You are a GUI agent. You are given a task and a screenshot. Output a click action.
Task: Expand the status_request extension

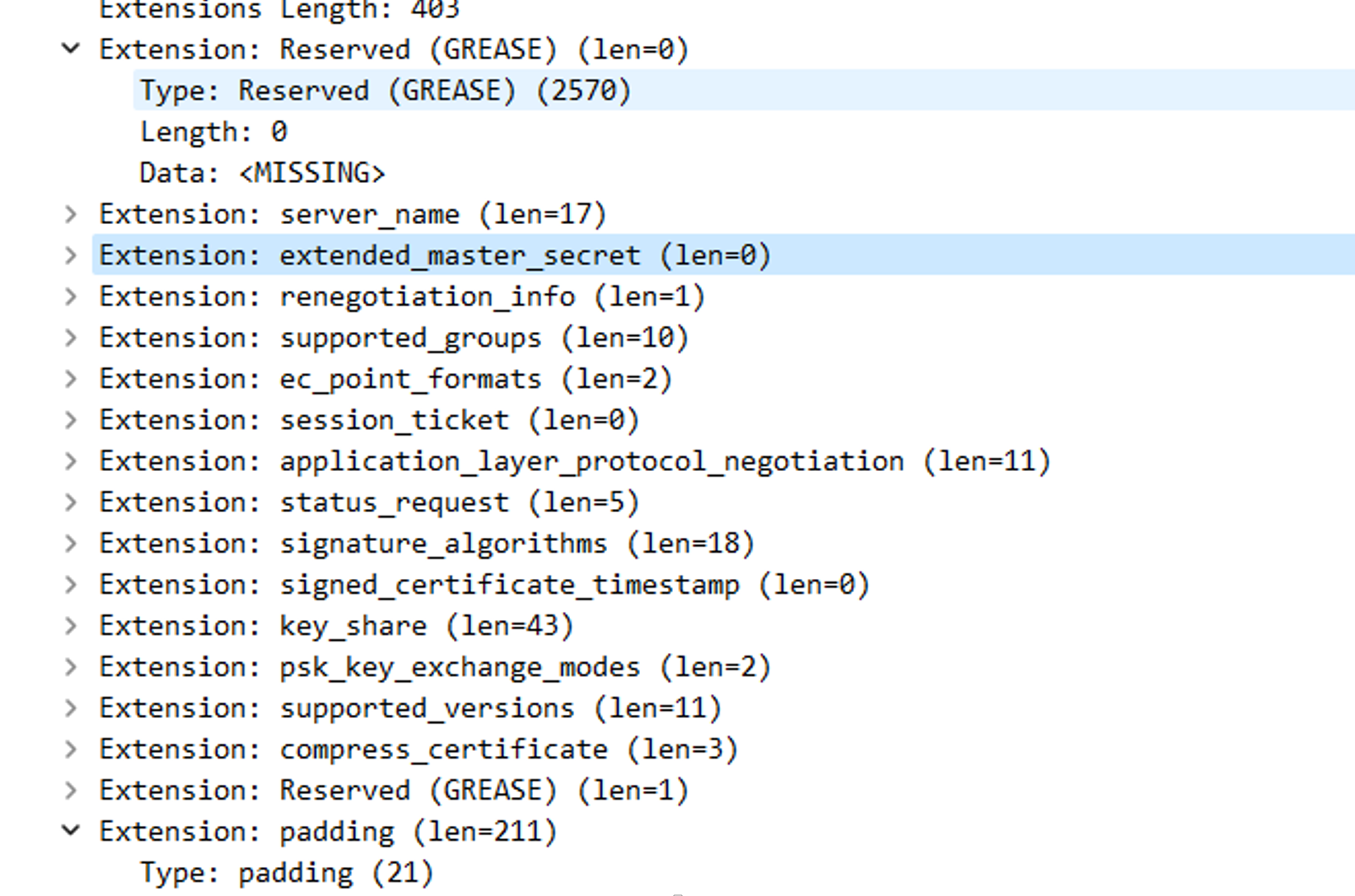click(x=71, y=502)
